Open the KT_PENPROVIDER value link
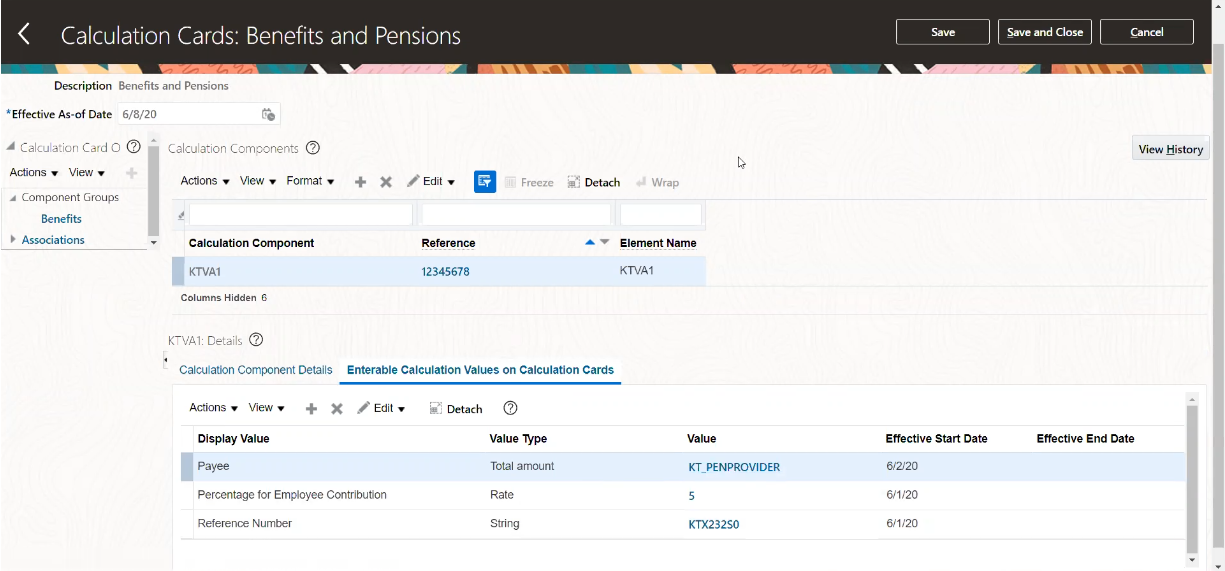Viewport: 1225px width, 571px height. pyautogui.click(x=734, y=467)
